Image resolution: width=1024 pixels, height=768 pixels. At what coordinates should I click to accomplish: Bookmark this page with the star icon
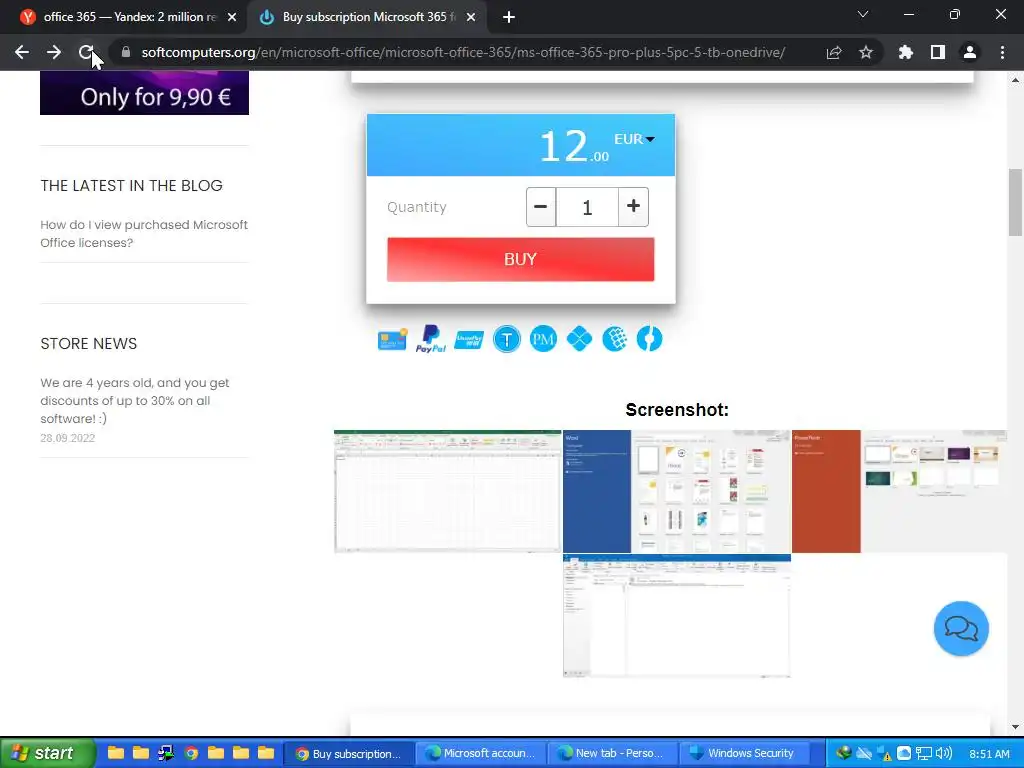pyautogui.click(x=866, y=52)
